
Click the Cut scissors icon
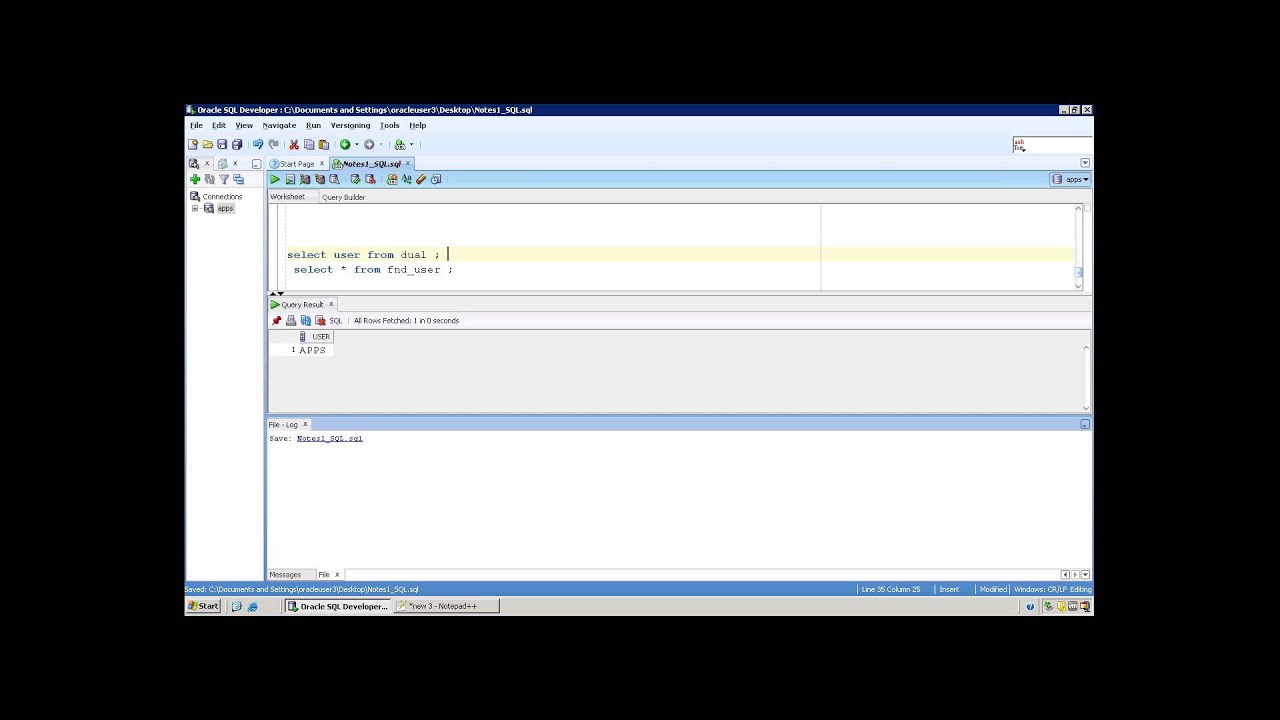pos(294,144)
